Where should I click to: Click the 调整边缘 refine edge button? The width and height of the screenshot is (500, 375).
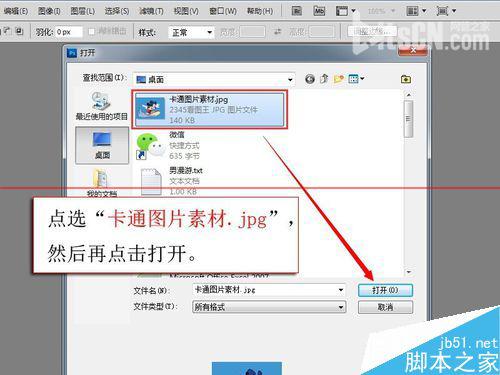(x=372, y=31)
